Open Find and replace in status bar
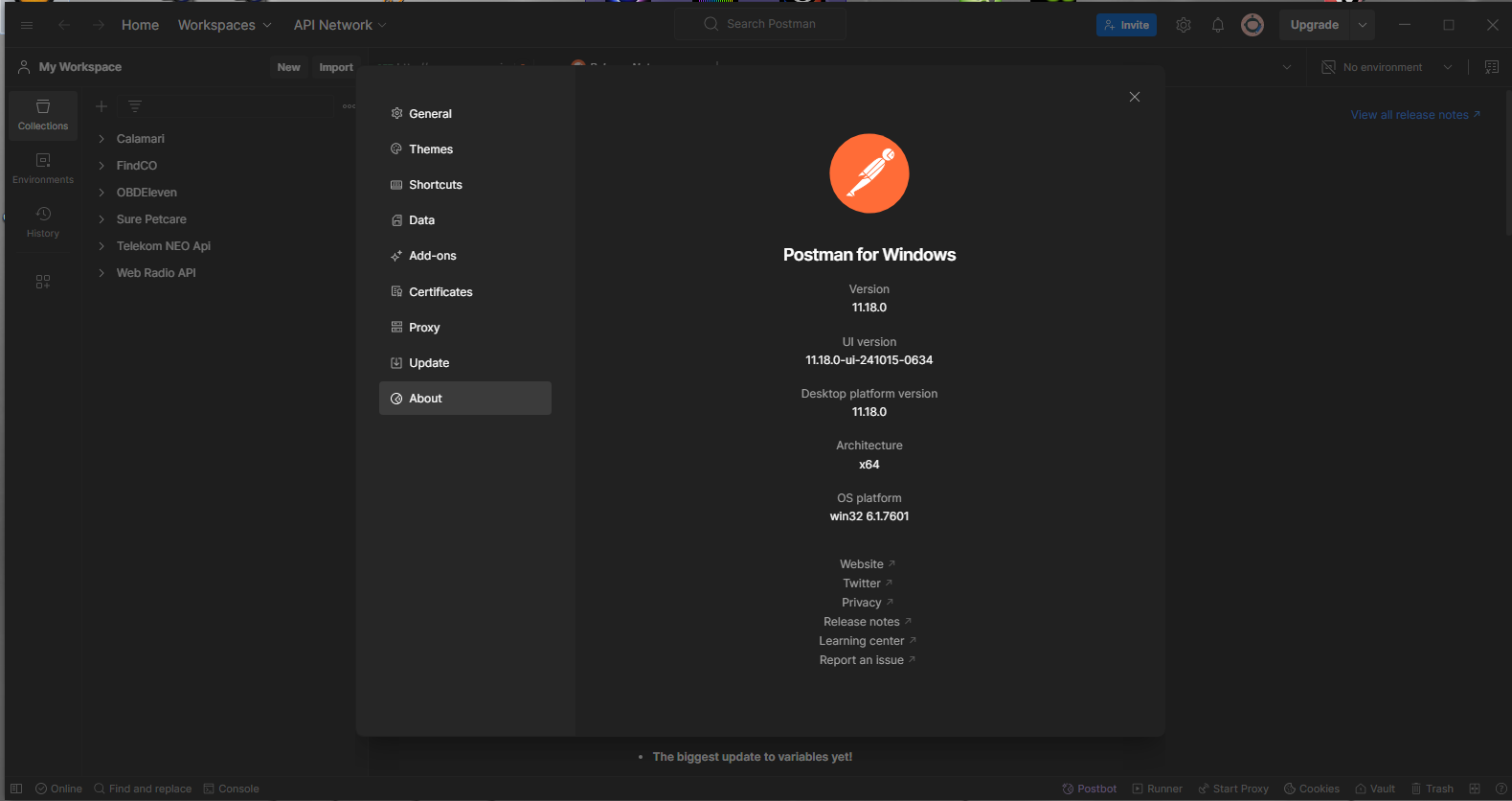 [x=143, y=789]
